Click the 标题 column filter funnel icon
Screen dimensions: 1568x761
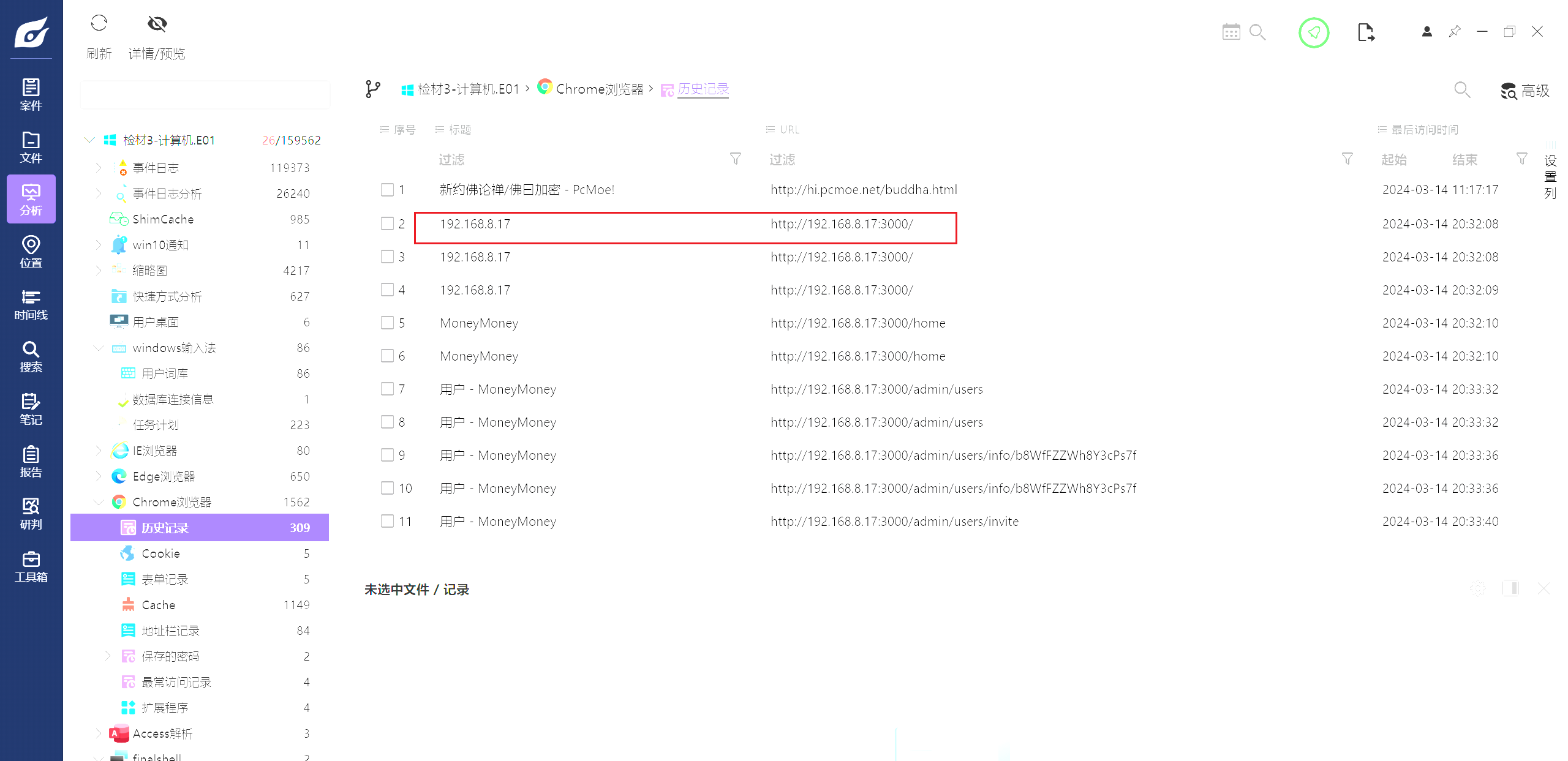[735, 159]
